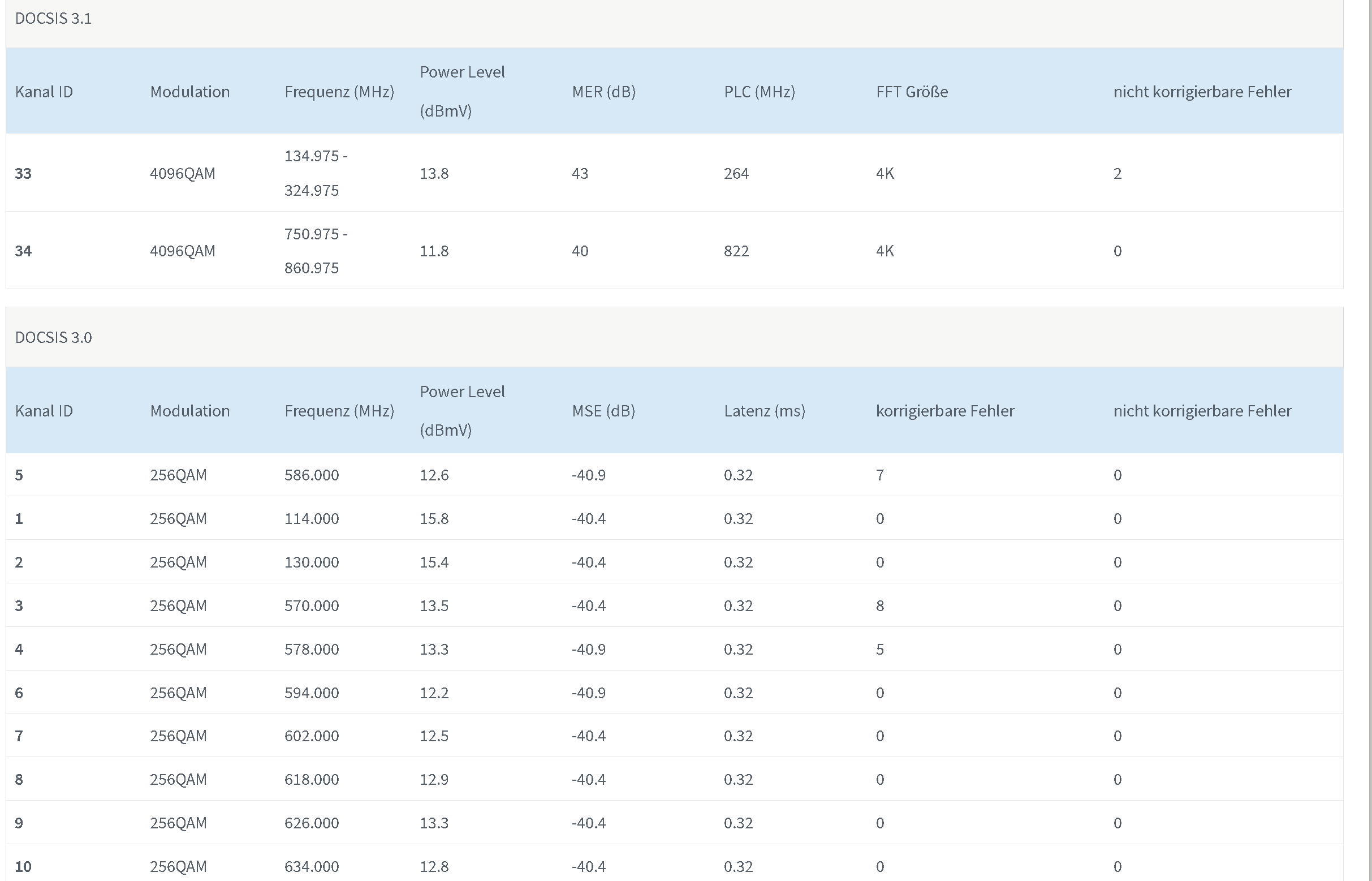
Task: Select Kanal ID 33 row label
Action: point(23,173)
